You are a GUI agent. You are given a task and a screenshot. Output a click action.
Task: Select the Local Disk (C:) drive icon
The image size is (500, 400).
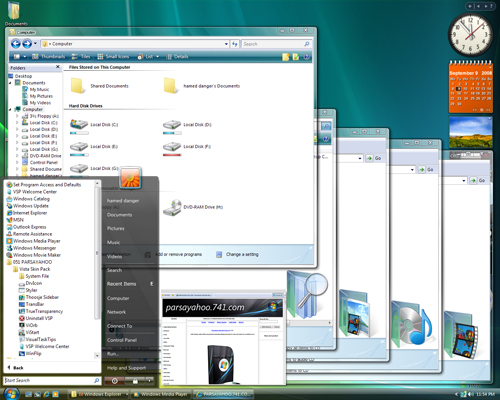coord(79,125)
